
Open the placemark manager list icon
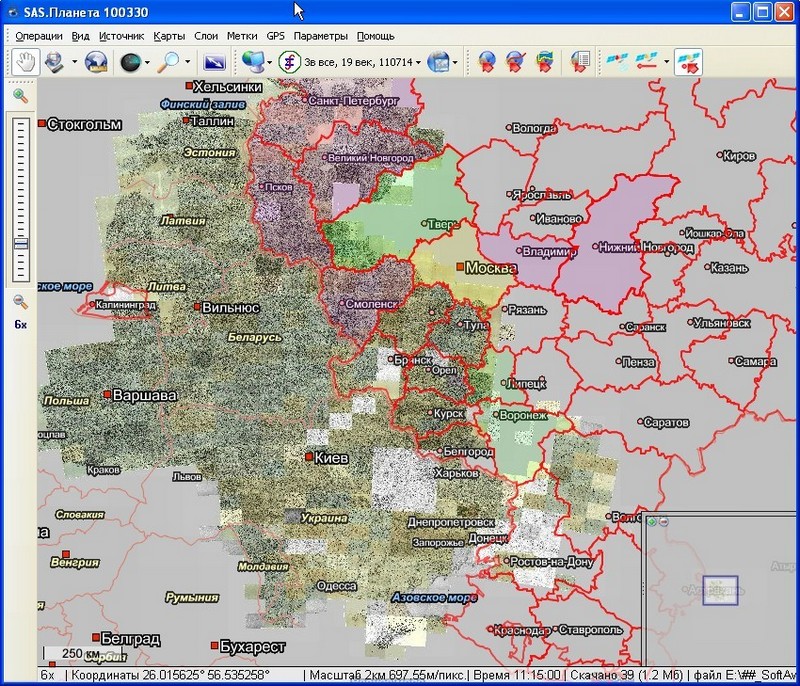pyautogui.click(x=579, y=62)
